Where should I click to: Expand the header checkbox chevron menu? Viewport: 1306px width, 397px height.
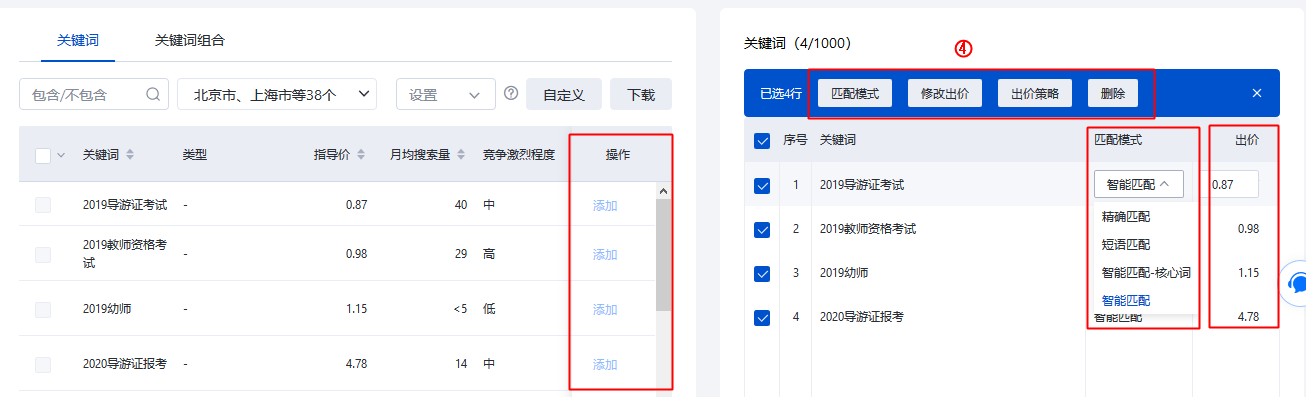60,155
